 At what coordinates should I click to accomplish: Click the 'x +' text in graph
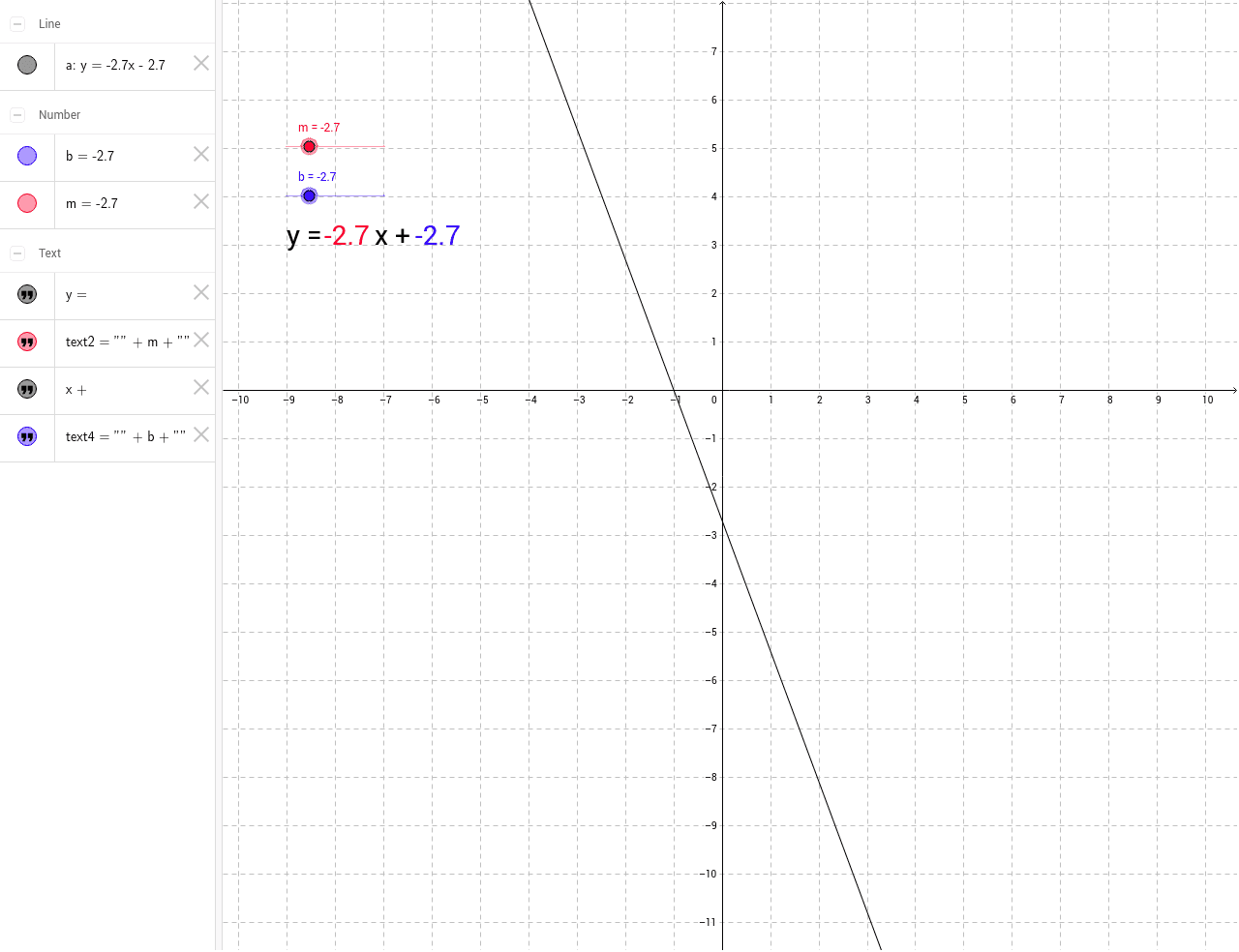click(392, 237)
